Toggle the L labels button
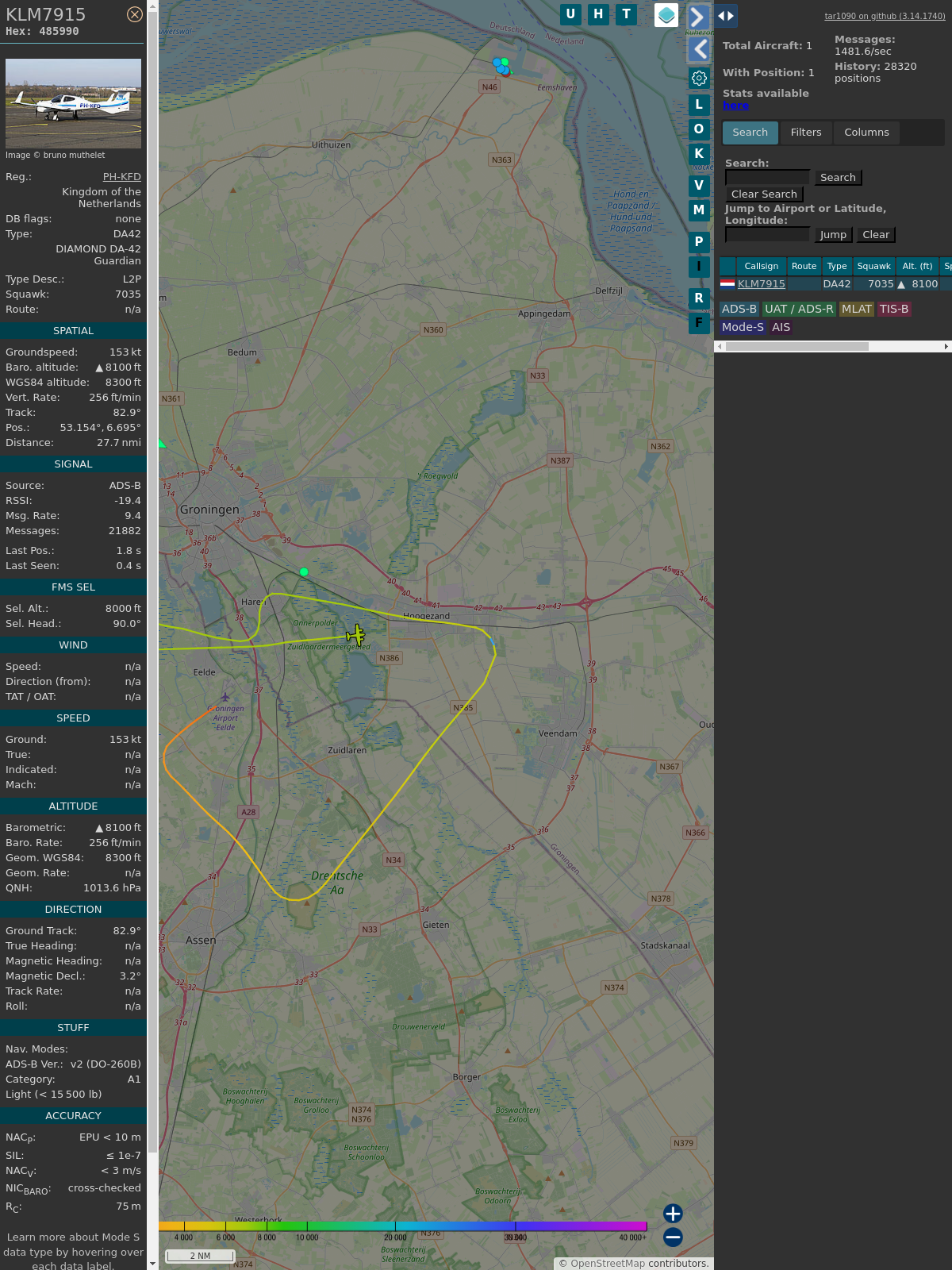This screenshot has width=952, height=1270. (699, 105)
